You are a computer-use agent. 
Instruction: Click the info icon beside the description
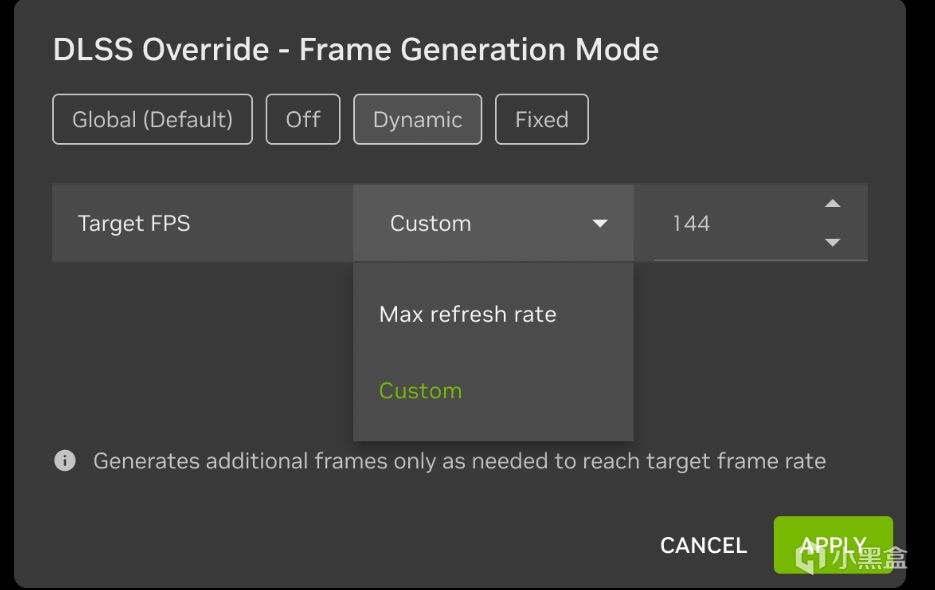coord(65,461)
